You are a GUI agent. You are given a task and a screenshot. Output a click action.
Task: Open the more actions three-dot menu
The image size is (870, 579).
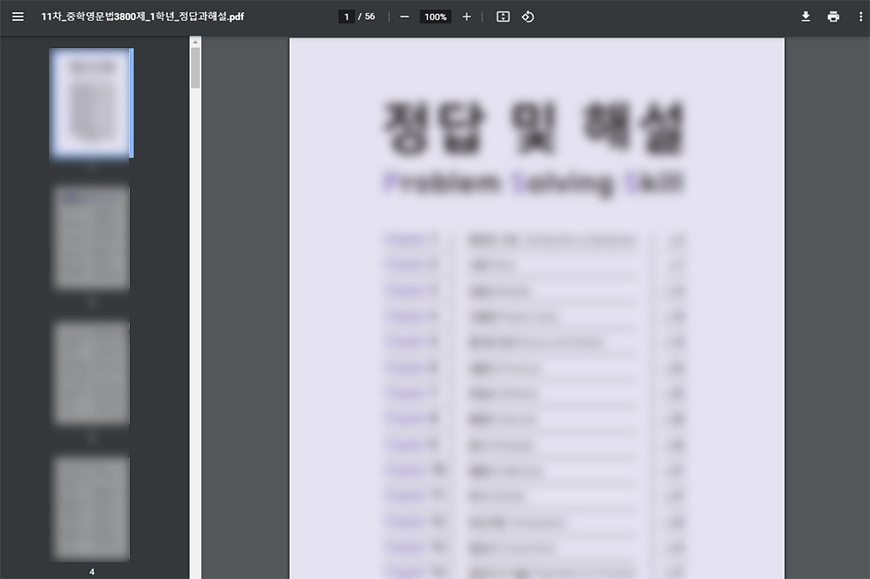[861, 17]
